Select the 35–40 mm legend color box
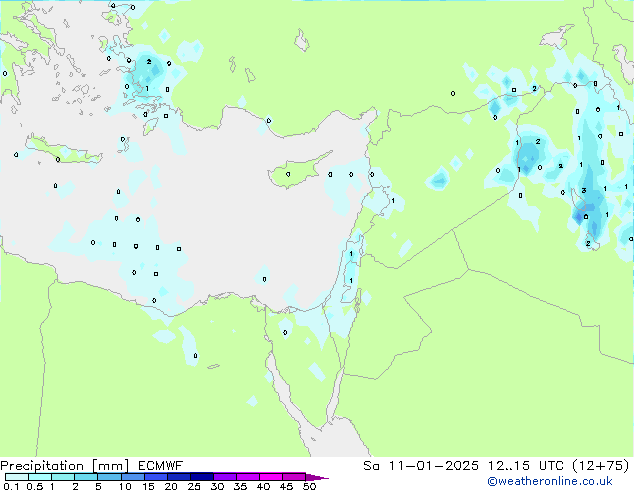Image resolution: width=634 pixels, height=490 pixels. [247, 477]
